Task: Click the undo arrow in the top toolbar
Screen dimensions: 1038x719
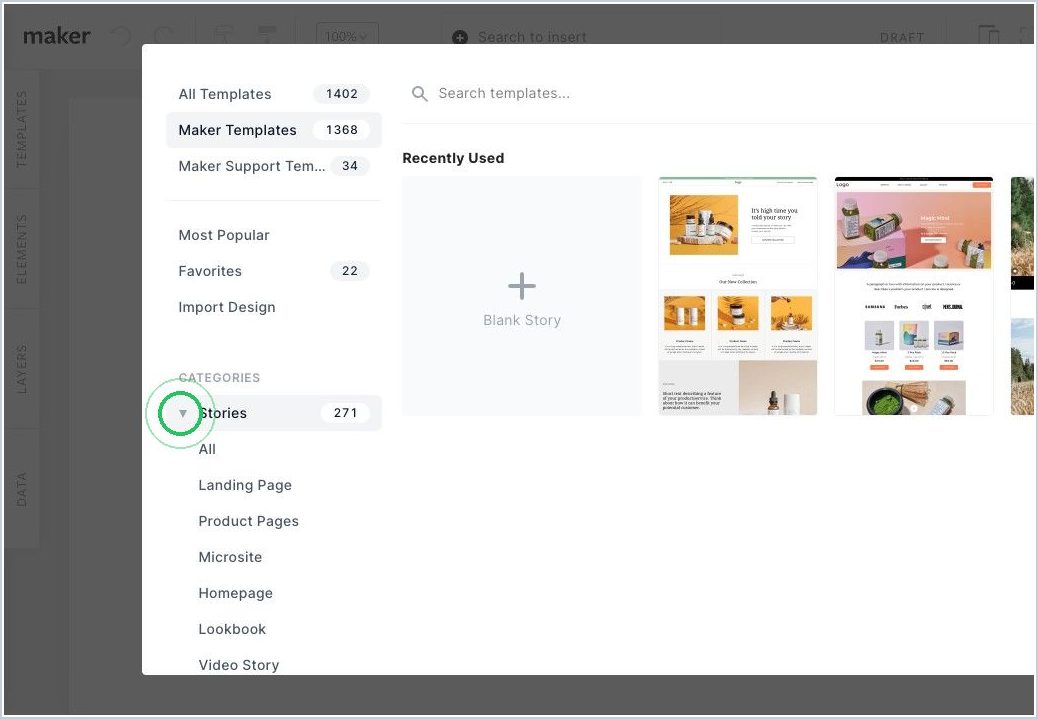Action: 120,36
